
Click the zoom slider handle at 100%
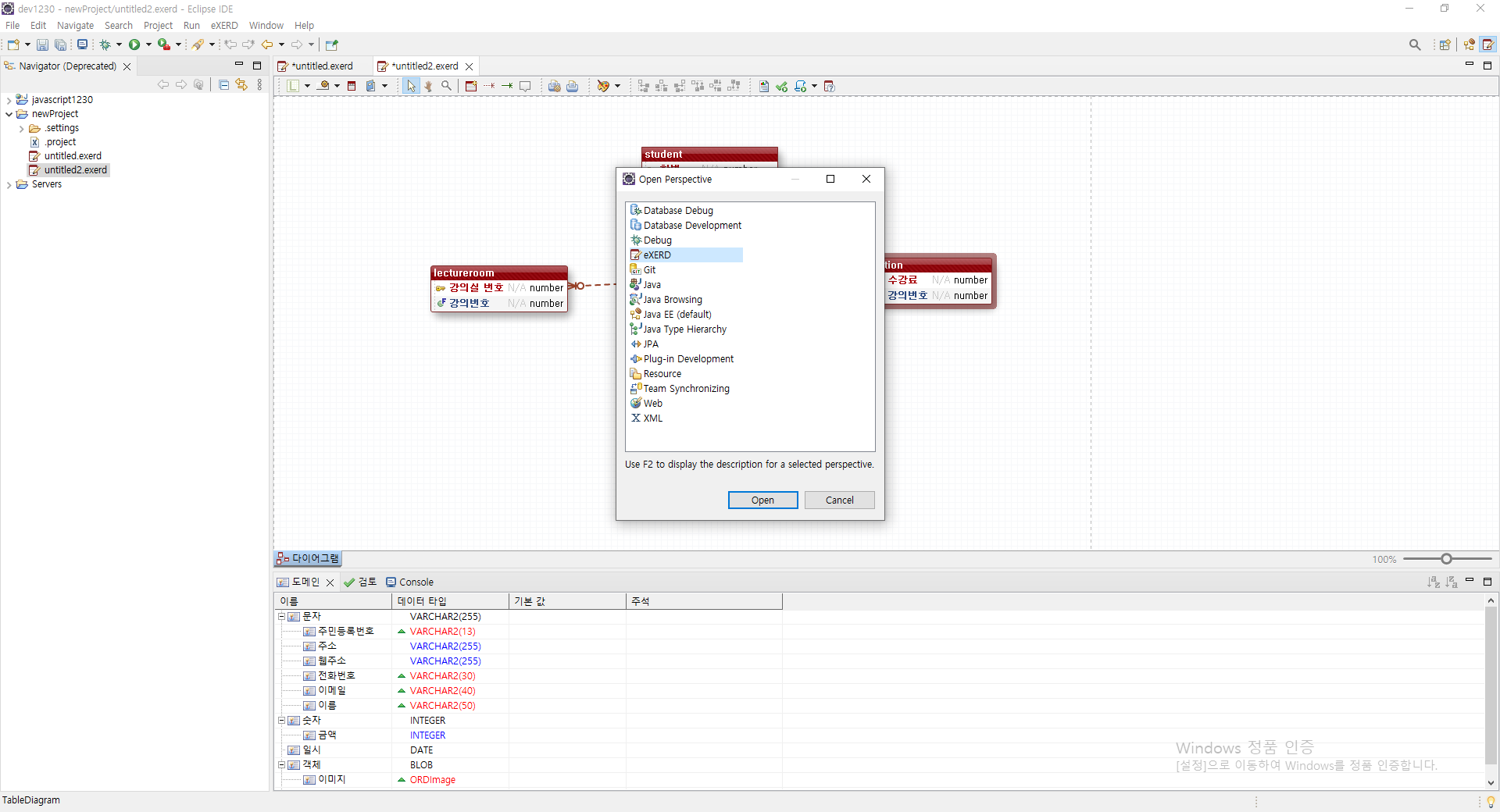(x=1446, y=559)
